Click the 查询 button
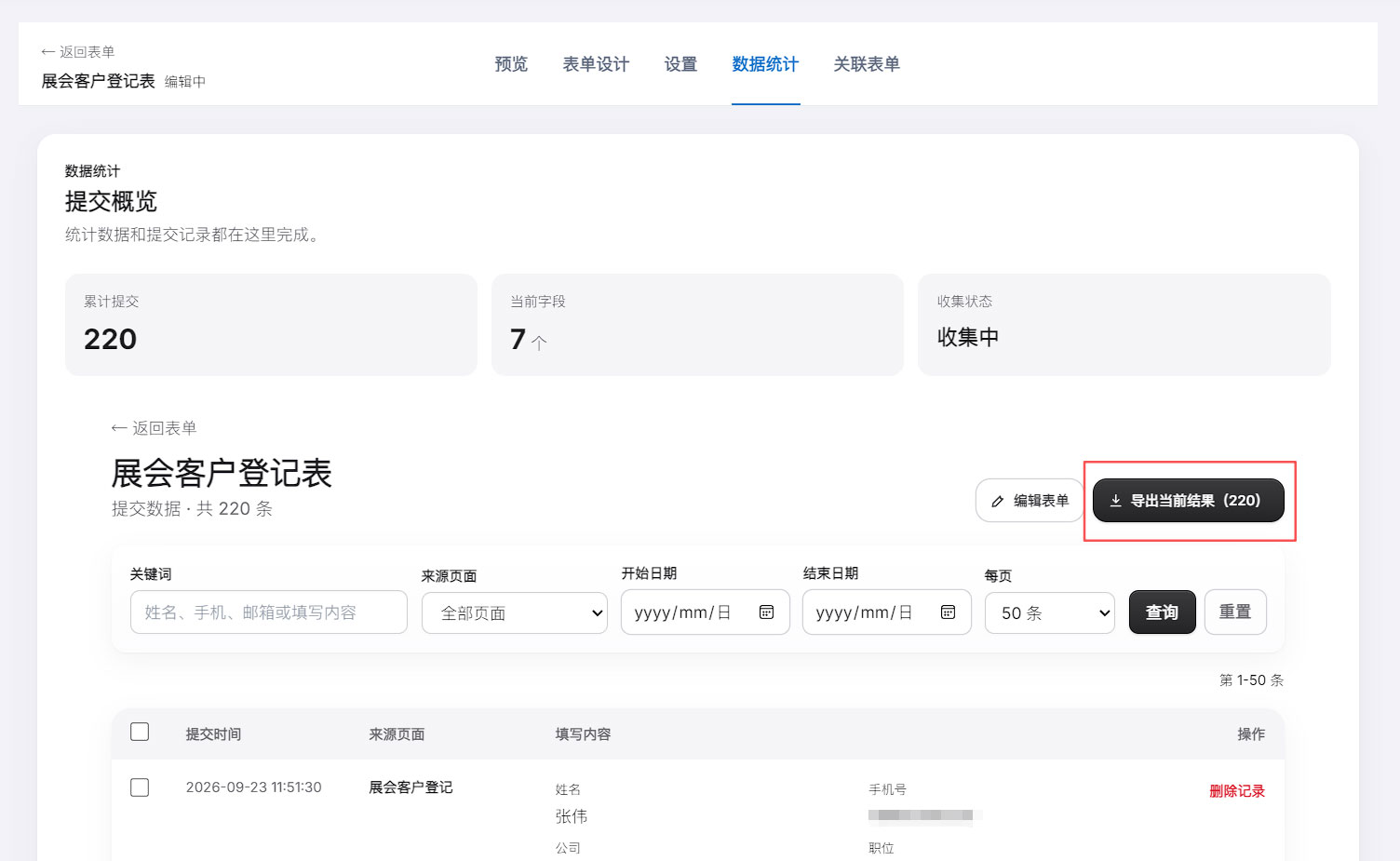 coord(1163,612)
